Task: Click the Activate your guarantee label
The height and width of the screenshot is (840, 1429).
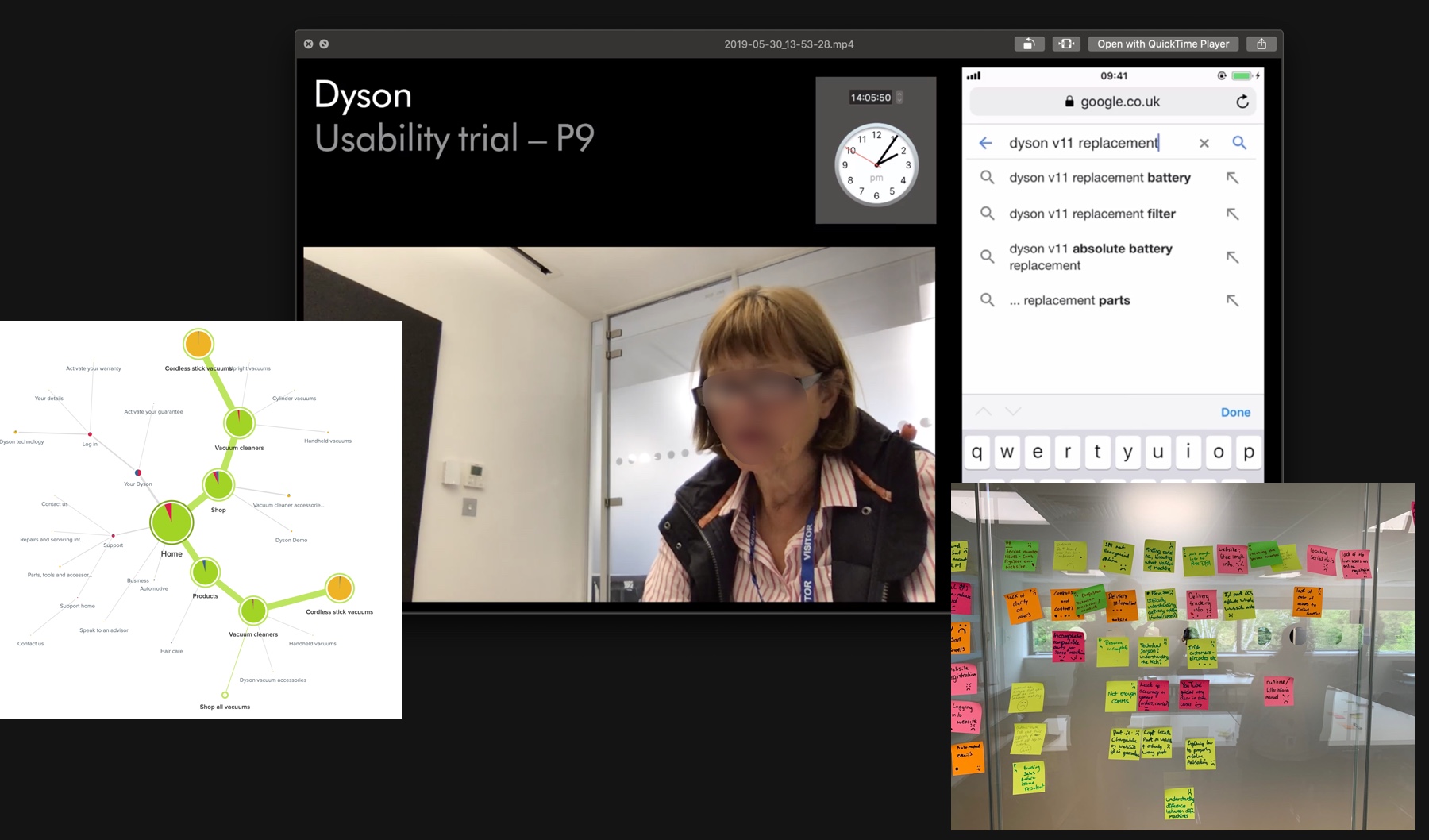Action: [x=153, y=412]
